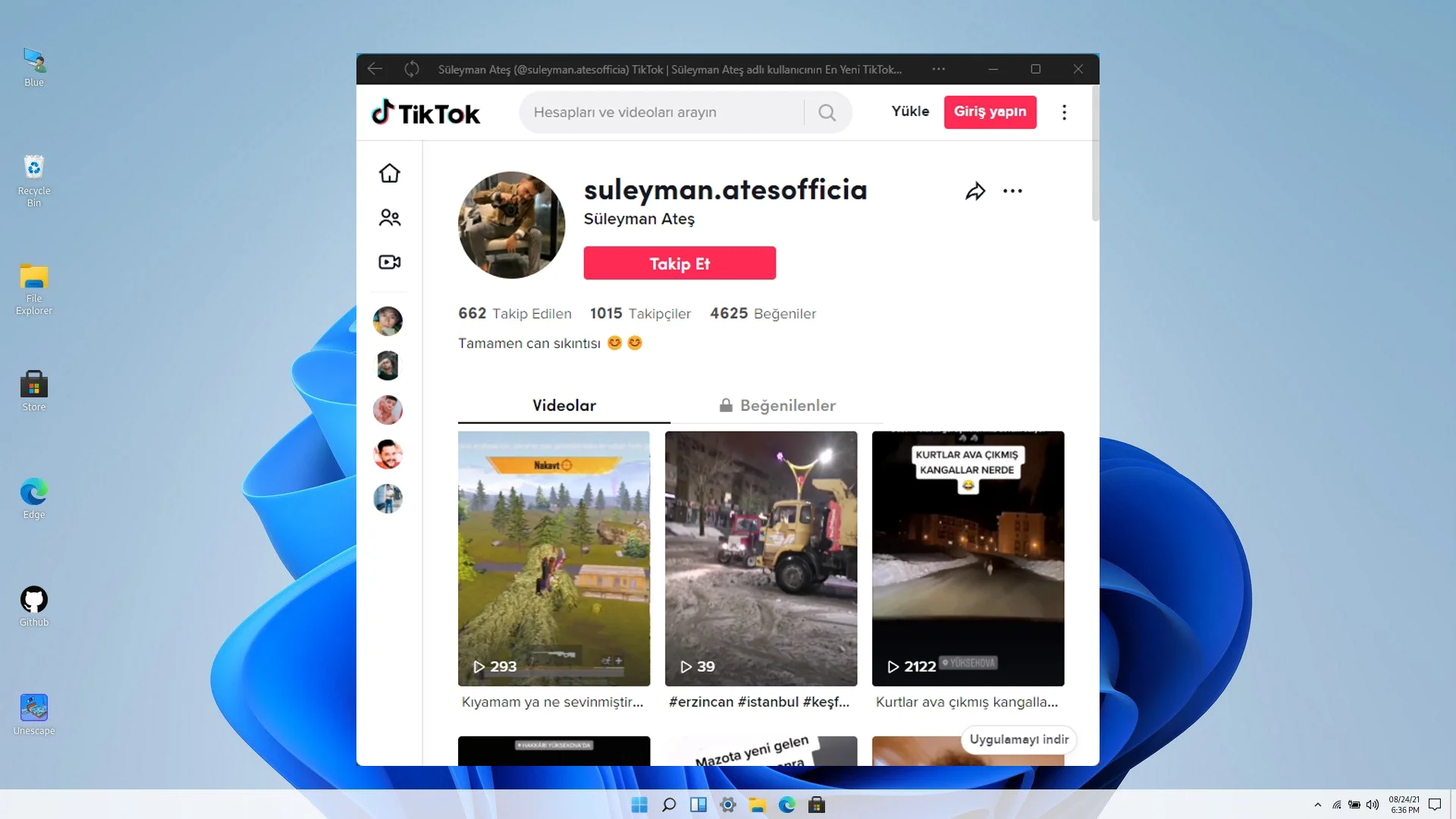1456x819 pixels.
Task: Click 4625 Beğeniler count
Action: [763, 313]
